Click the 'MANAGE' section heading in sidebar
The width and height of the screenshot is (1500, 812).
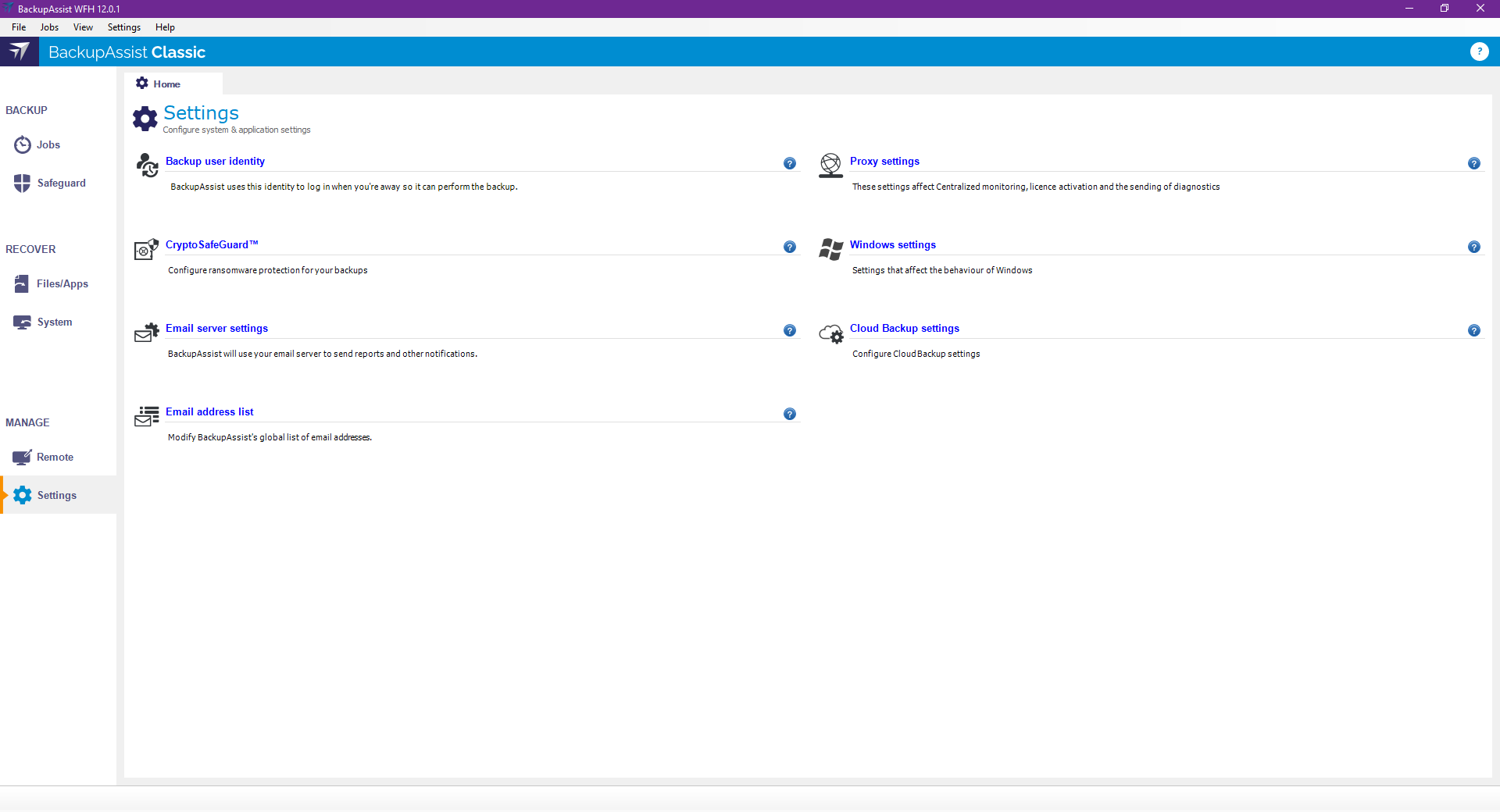pos(27,422)
